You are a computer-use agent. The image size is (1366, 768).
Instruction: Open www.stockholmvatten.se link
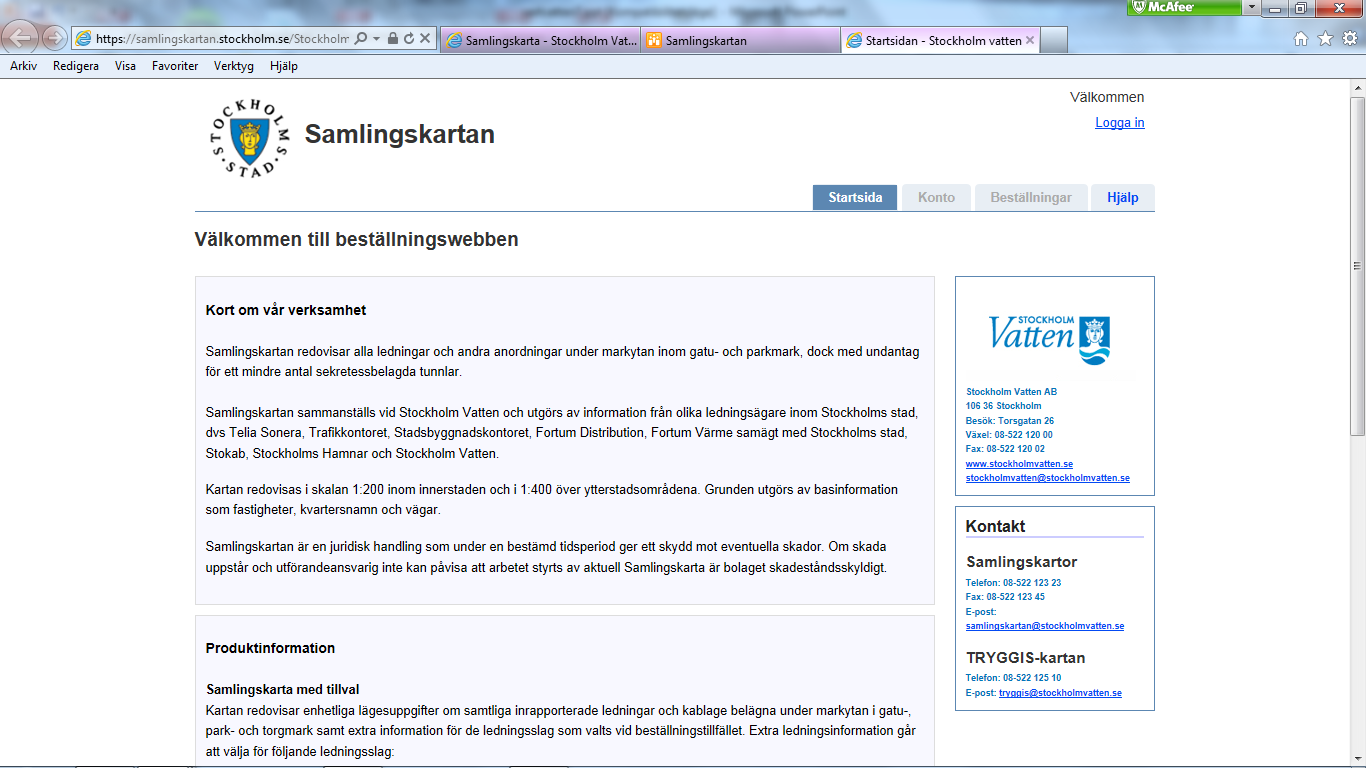click(x=1019, y=464)
